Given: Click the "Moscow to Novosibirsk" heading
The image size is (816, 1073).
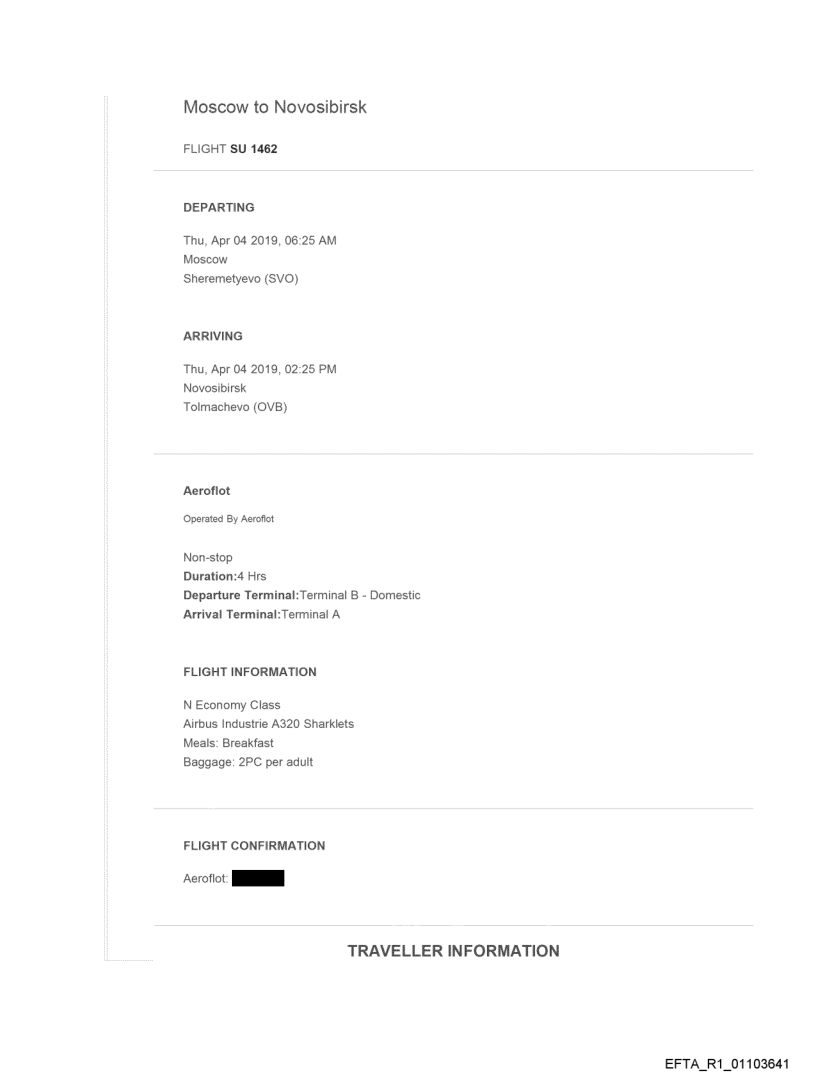Looking at the screenshot, I should (275, 107).
